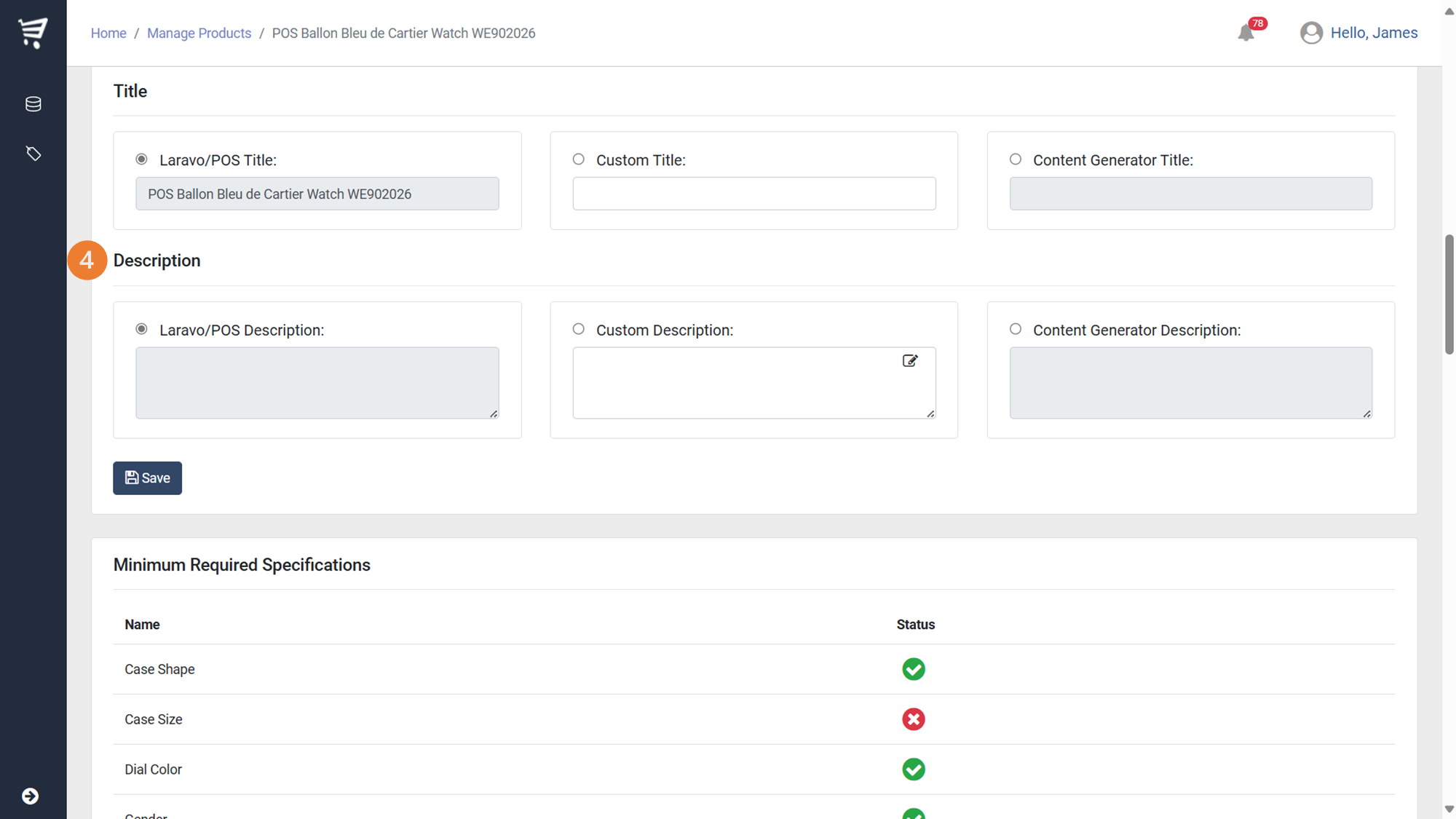Screen dimensions: 1456x819
Task: Choose the Custom Description radio button
Action: point(578,329)
